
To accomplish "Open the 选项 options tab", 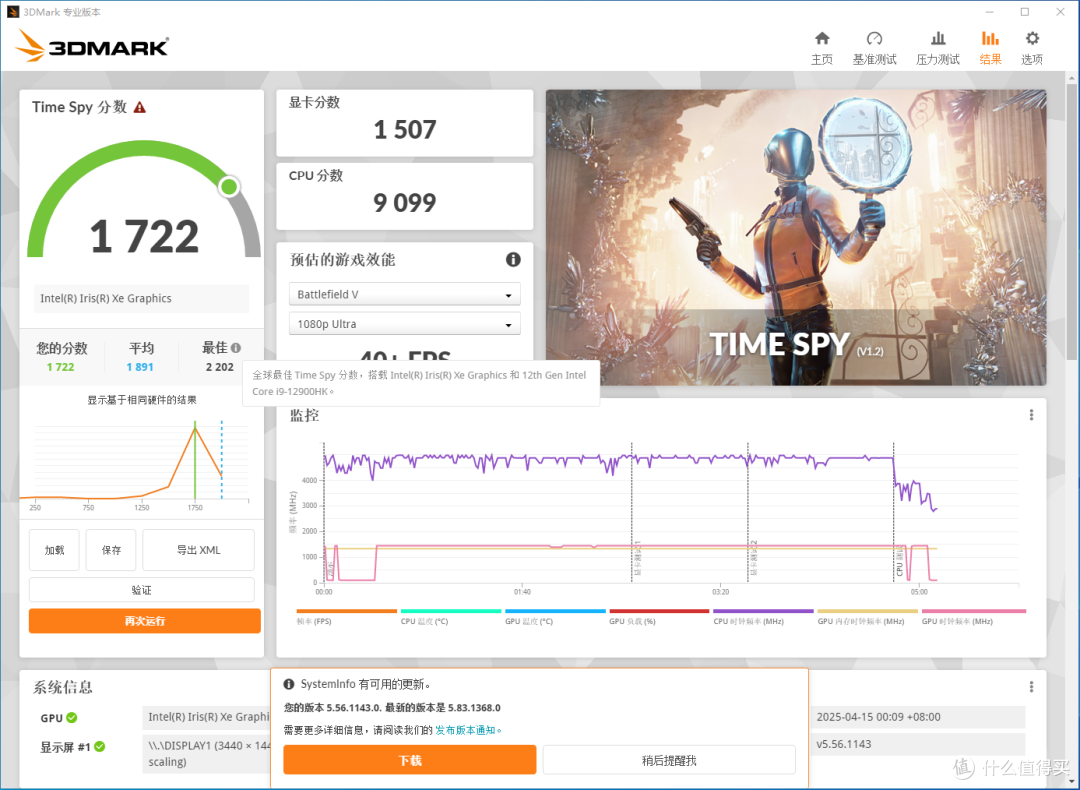I will click(1031, 48).
